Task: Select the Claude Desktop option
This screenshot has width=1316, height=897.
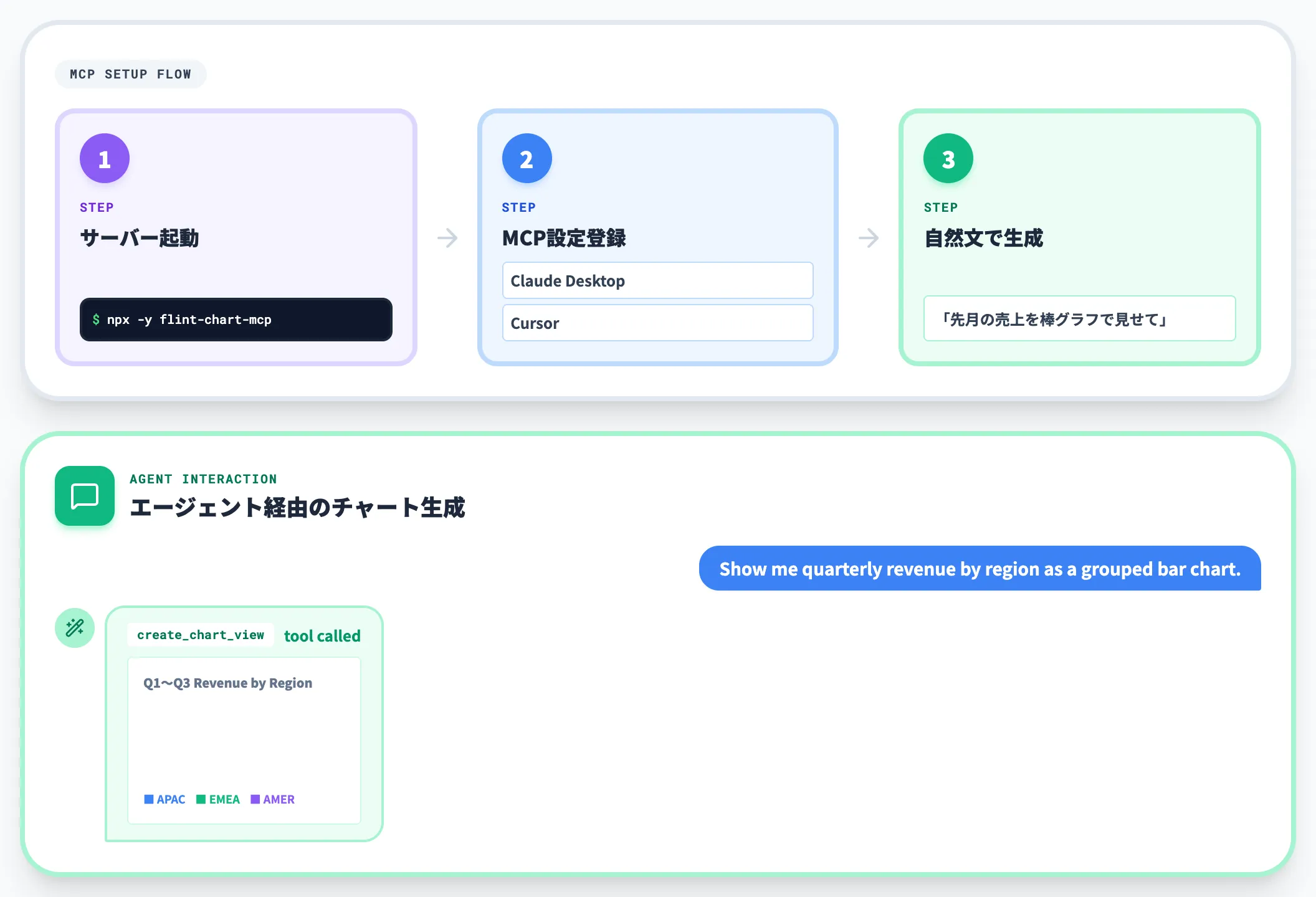Action: pyautogui.click(x=658, y=280)
